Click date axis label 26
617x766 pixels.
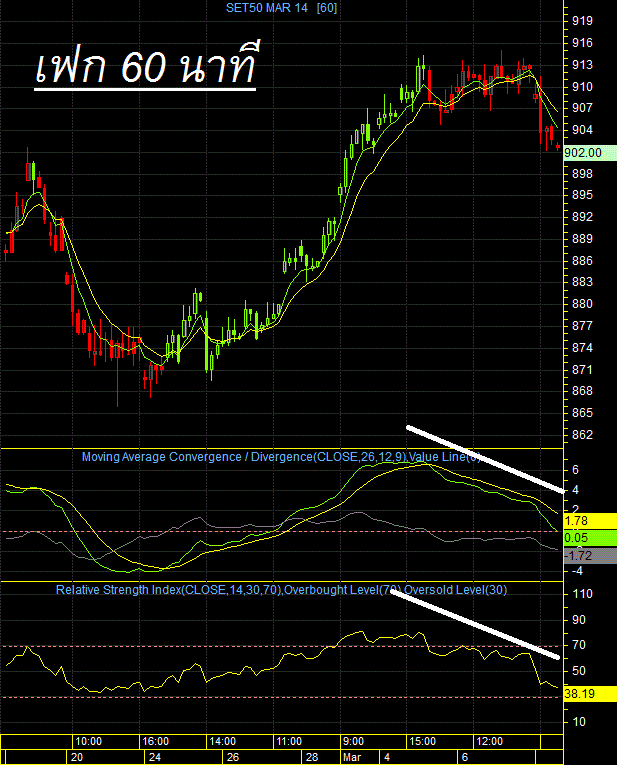pos(233,757)
